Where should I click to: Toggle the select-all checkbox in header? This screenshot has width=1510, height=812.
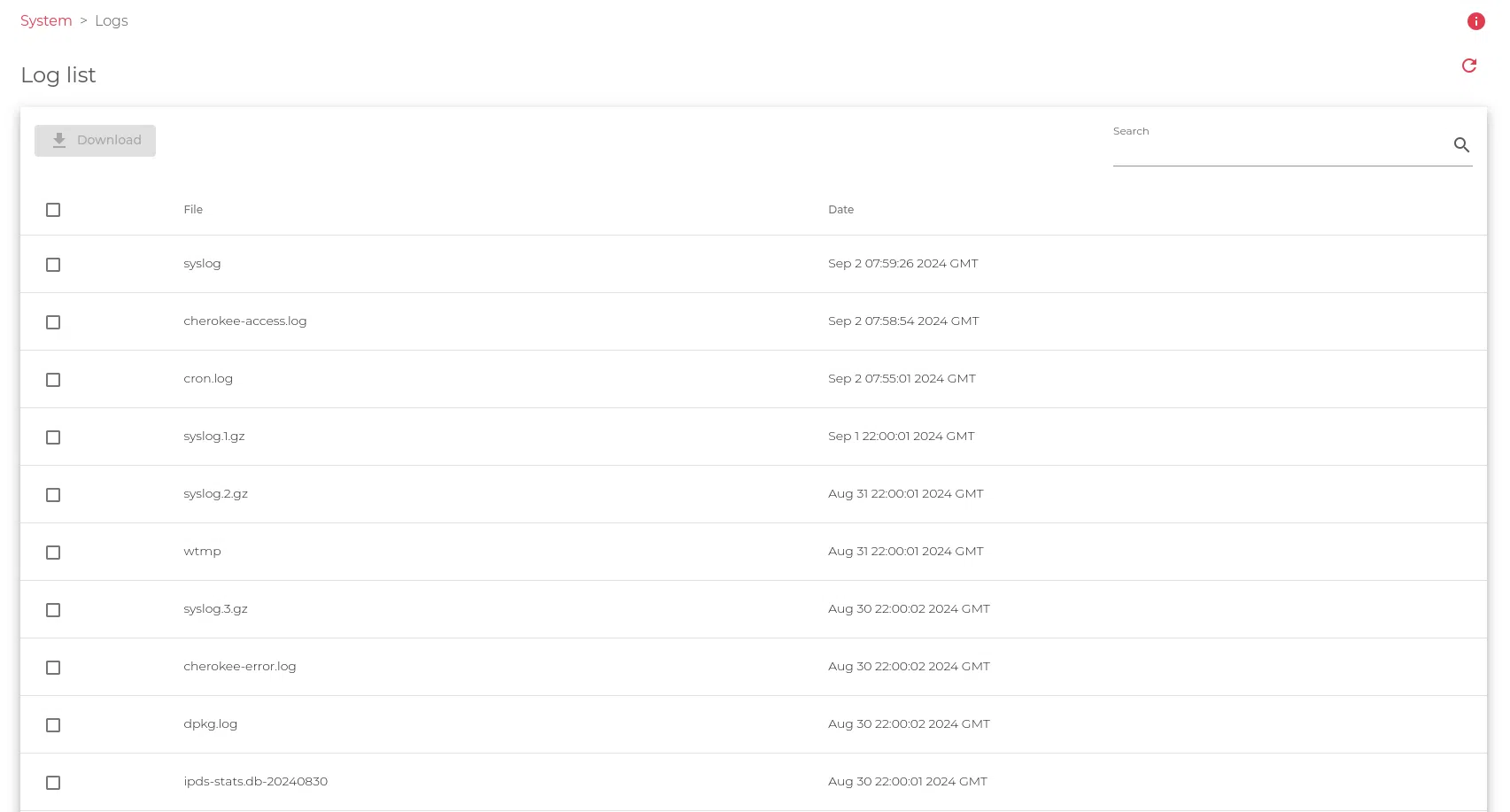click(x=53, y=210)
